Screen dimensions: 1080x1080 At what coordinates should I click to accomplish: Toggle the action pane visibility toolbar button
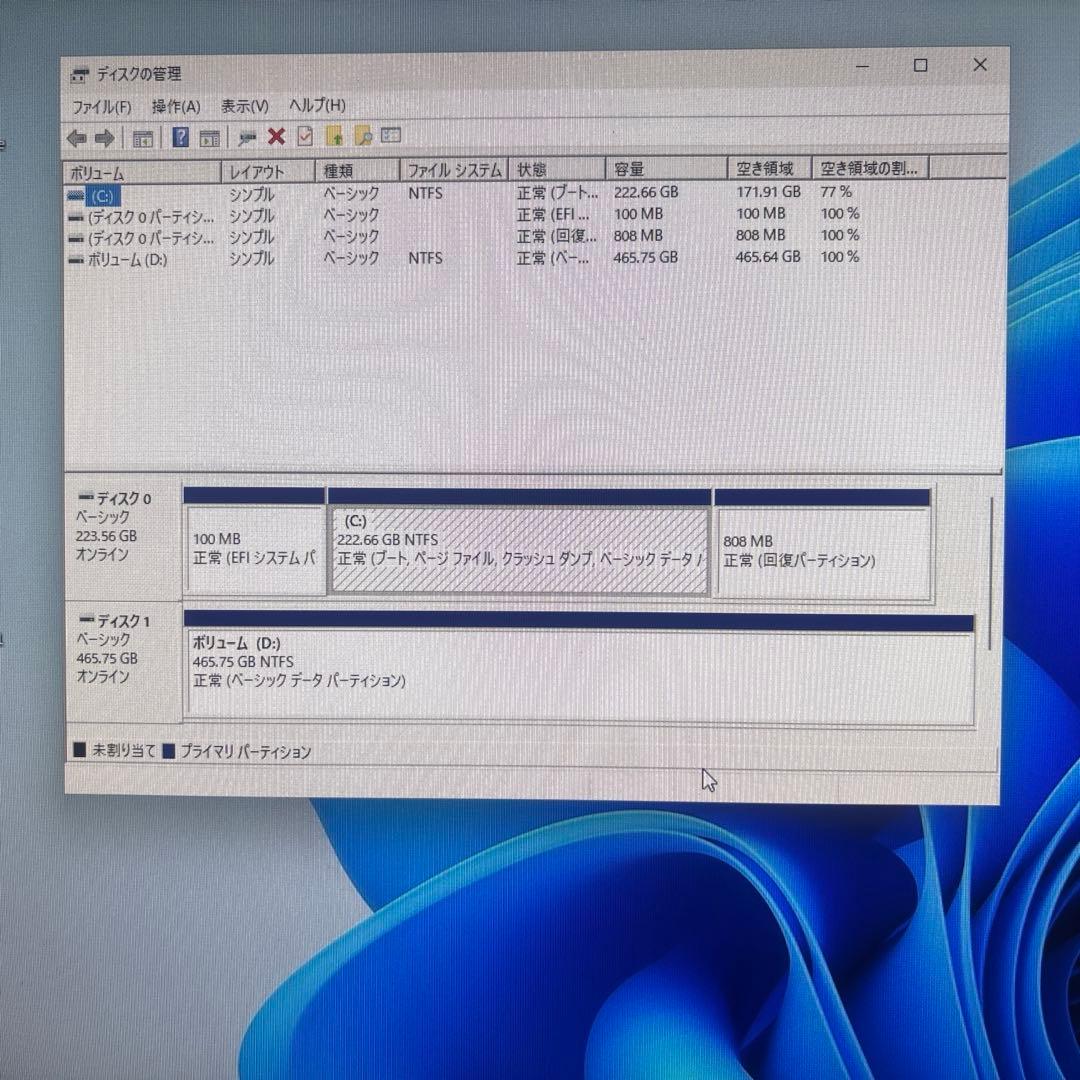(212, 136)
